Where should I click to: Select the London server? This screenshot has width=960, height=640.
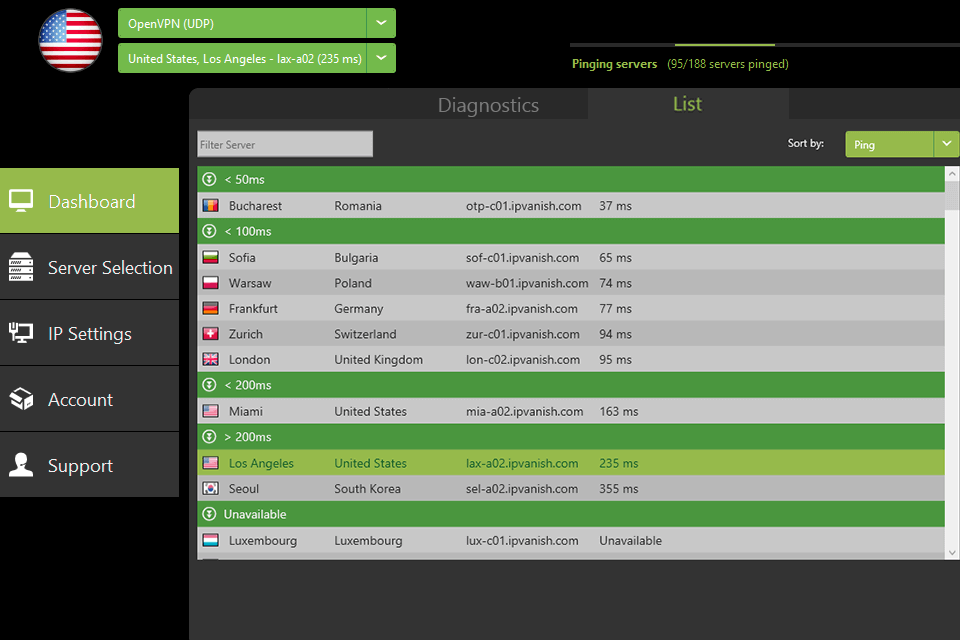[571, 360]
